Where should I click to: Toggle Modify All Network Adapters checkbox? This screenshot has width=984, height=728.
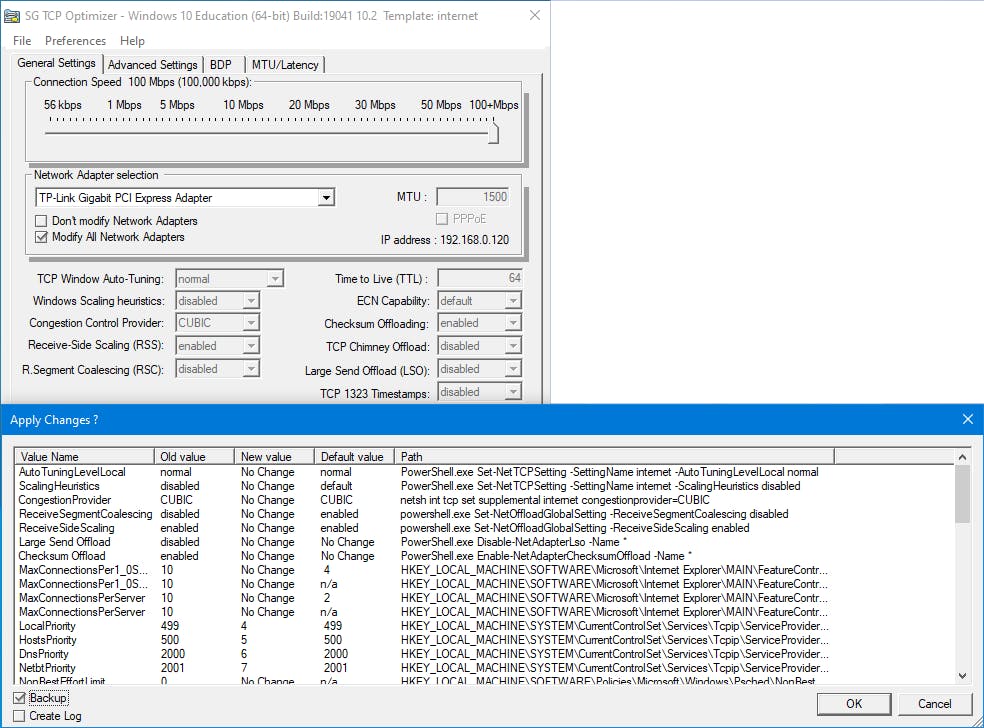tap(42, 238)
